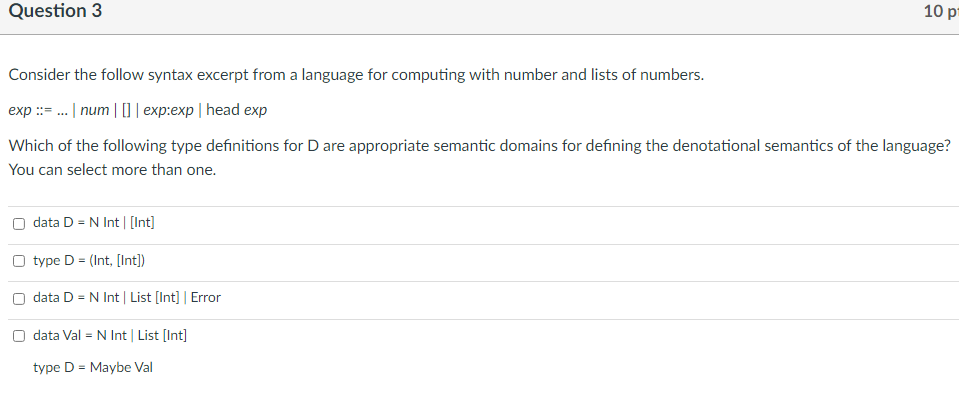
Task: Select checkbox for option ending in 'Error'
Action: tap(19, 299)
